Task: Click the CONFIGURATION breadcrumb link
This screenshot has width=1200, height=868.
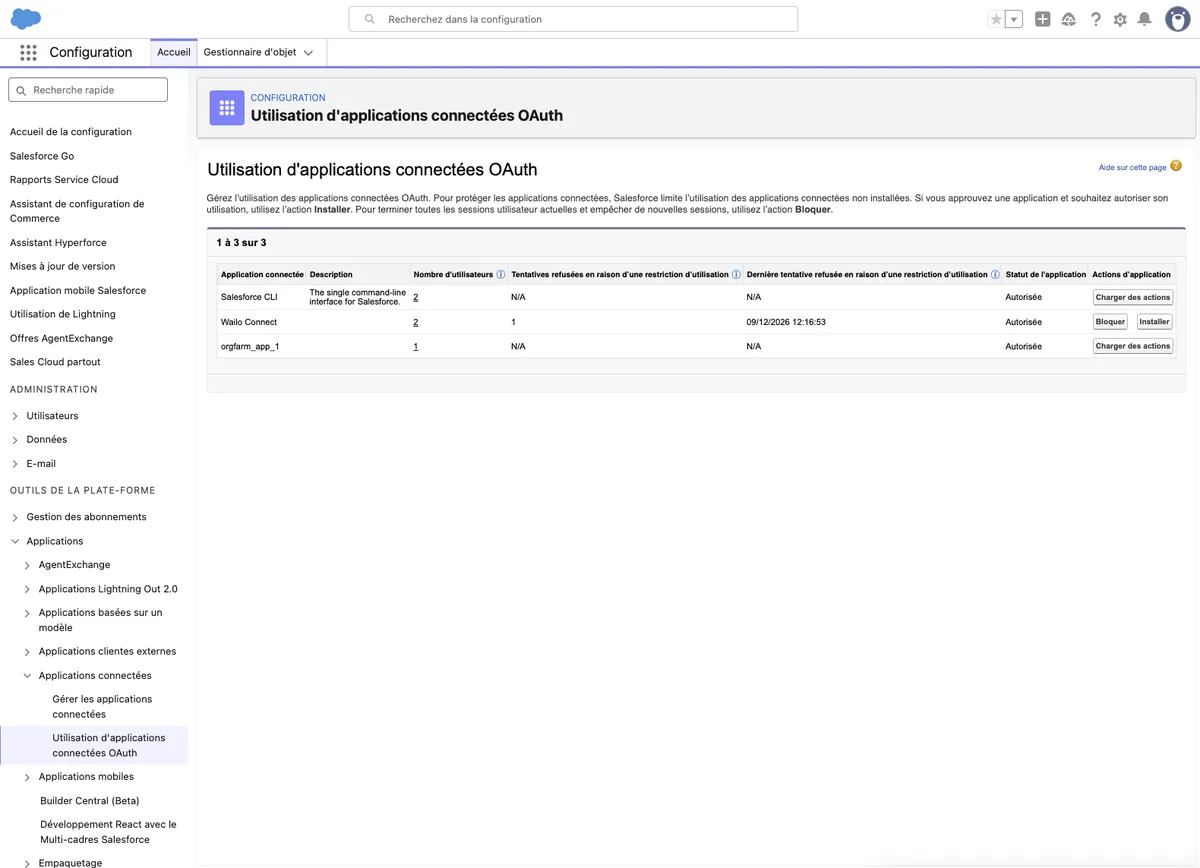Action: (x=288, y=98)
